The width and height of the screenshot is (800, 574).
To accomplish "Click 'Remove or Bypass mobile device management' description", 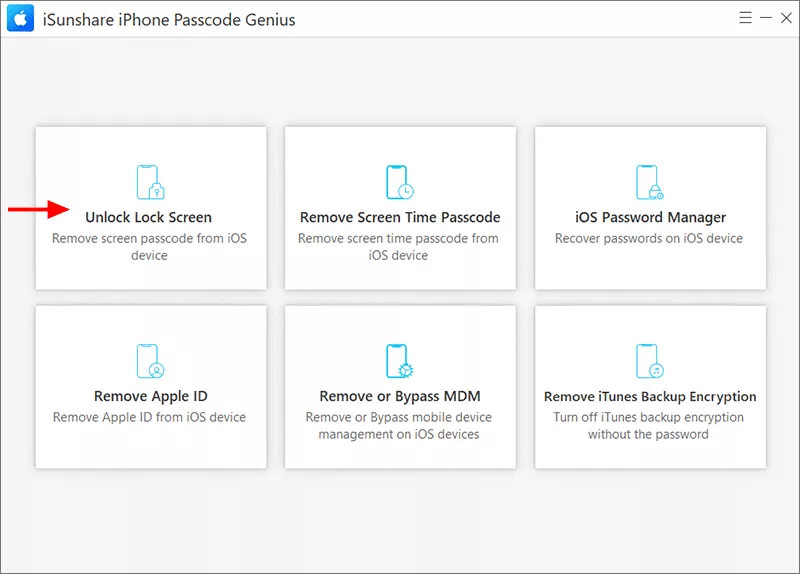I will tap(399, 426).
